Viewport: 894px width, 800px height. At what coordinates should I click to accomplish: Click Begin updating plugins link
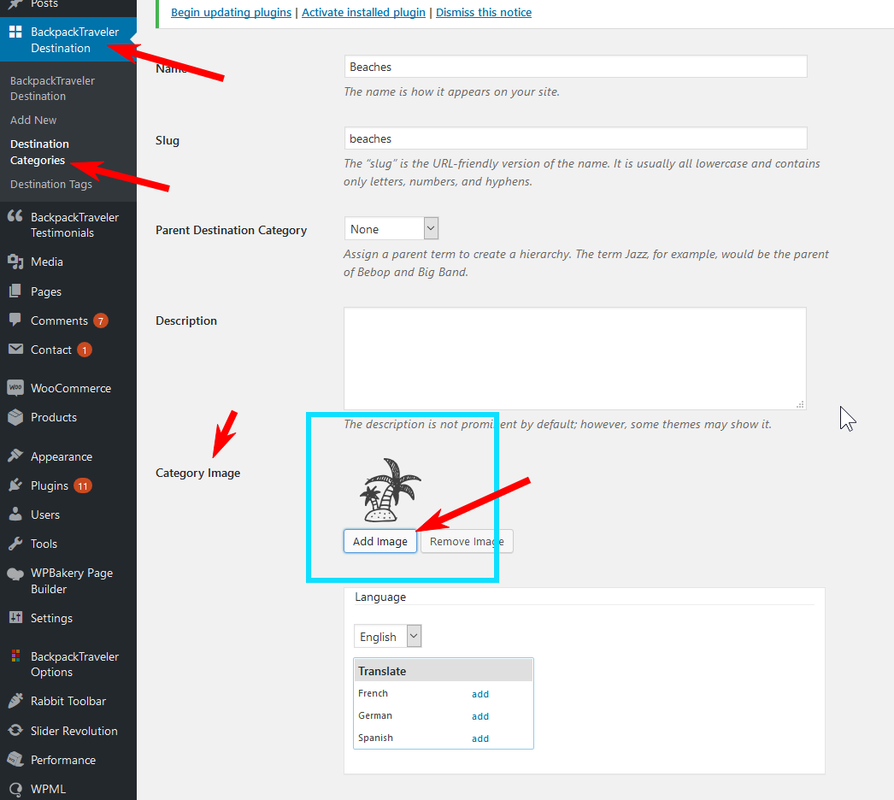point(231,12)
